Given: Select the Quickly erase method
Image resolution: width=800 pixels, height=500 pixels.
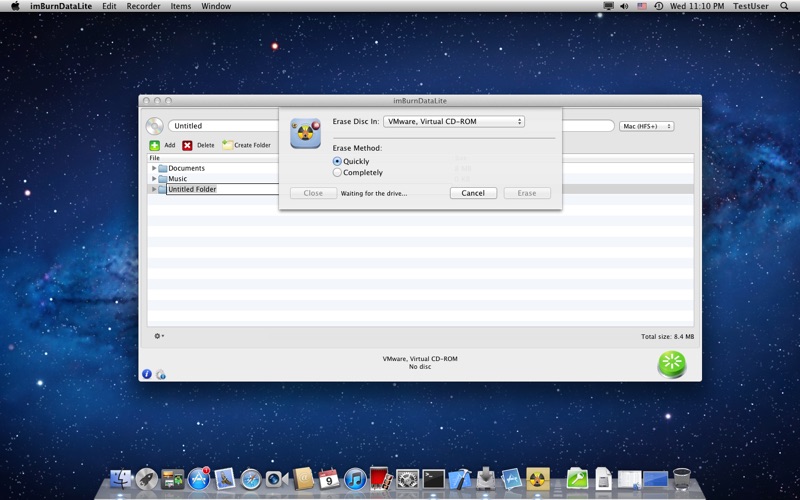Looking at the screenshot, I should [337, 161].
